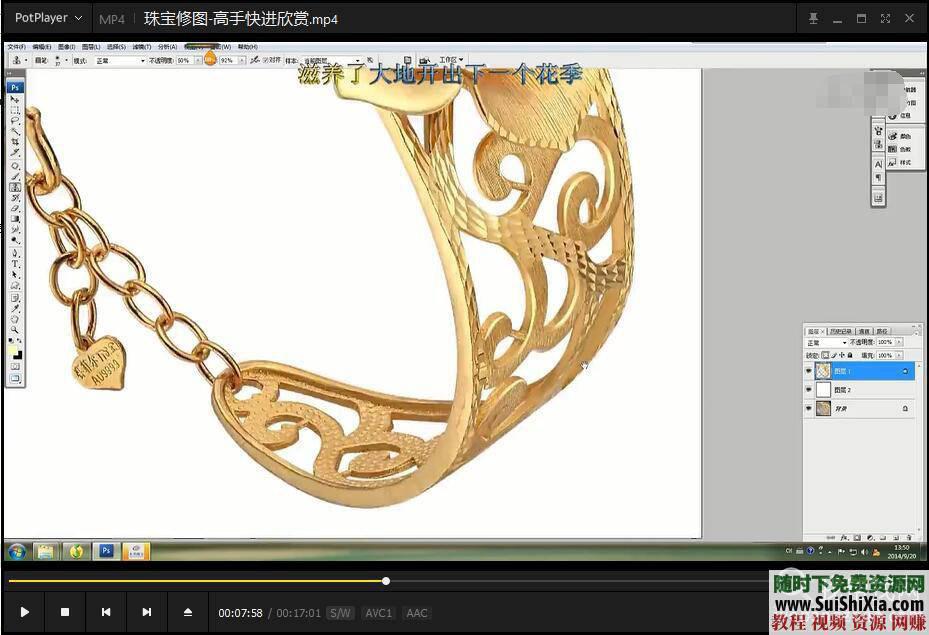Screen dimensions: 929x635
Task: Toggle visibility of layer 图层 2
Action: click(808, 389)
